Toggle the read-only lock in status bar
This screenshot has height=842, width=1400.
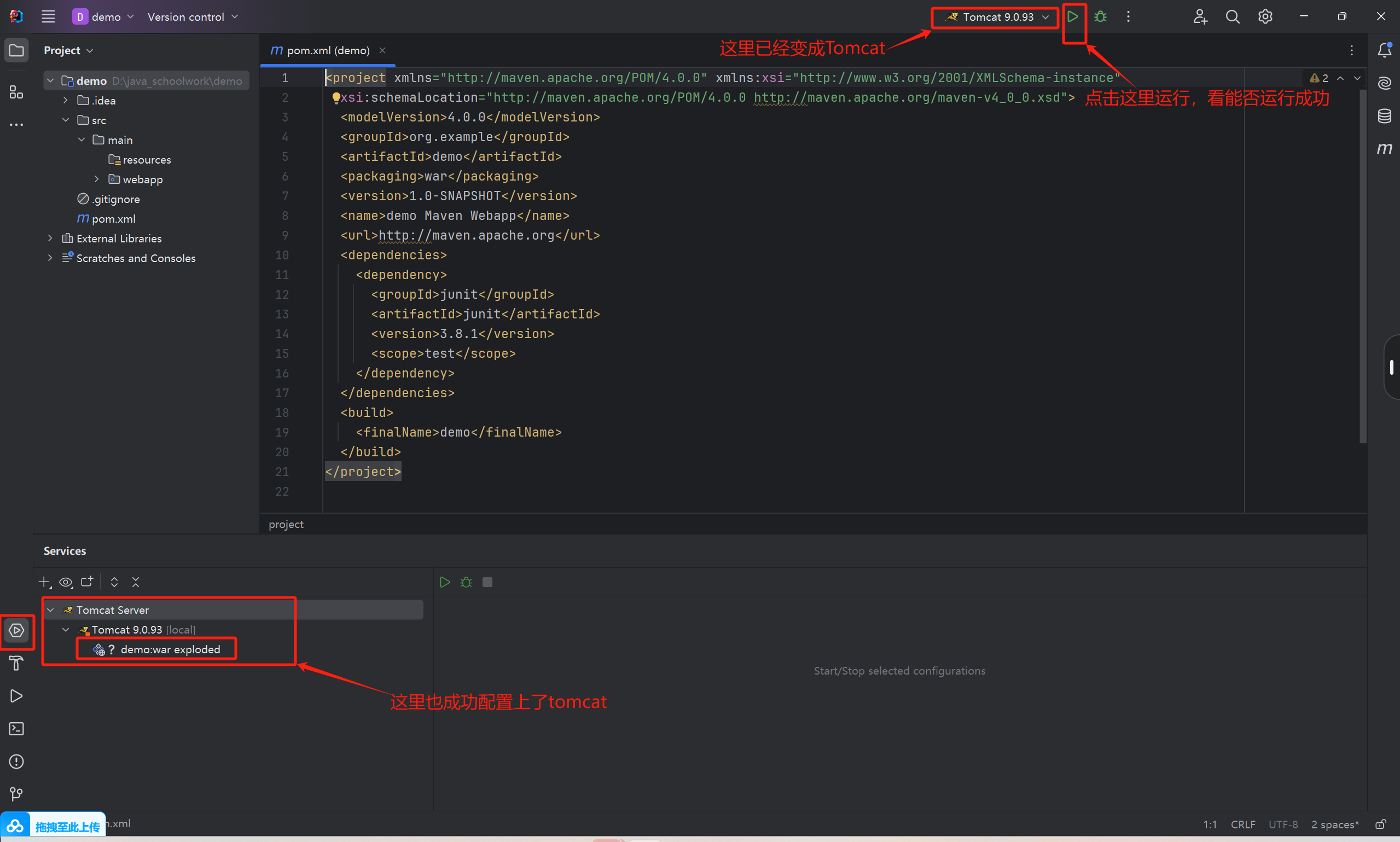(1381, 824)
